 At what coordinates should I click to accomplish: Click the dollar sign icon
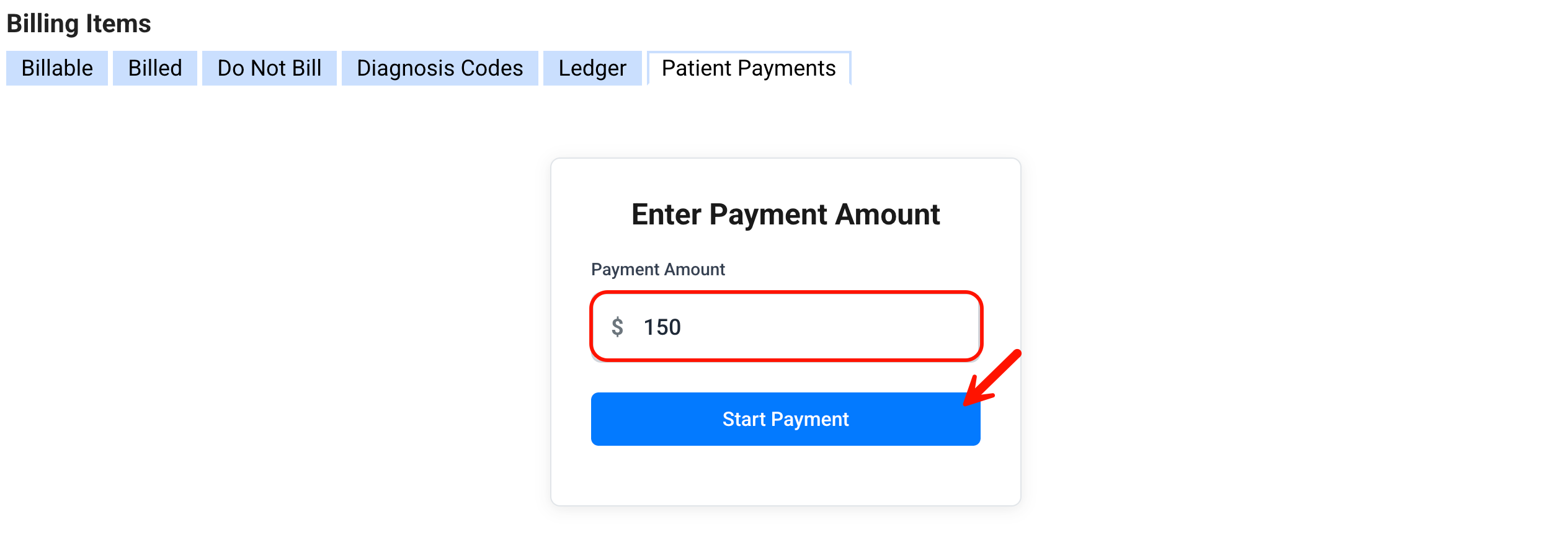617,327
